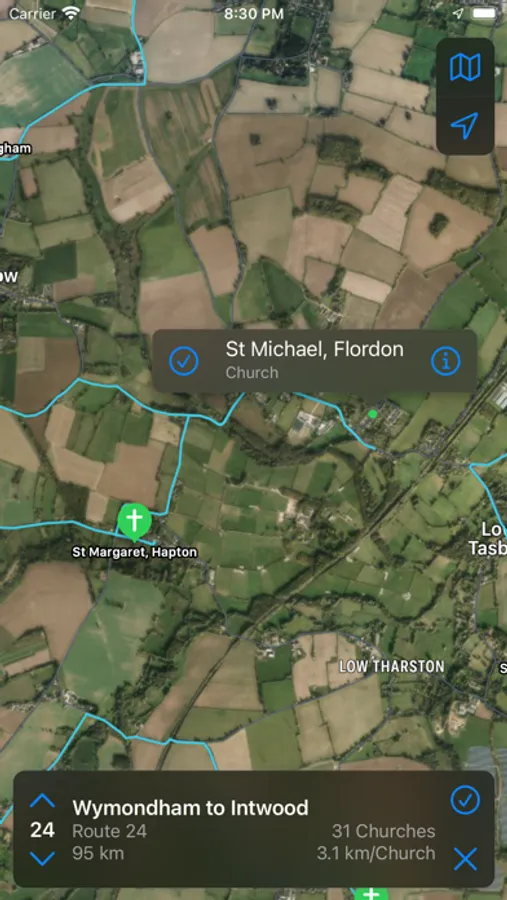The height and width of the screenshot is (900, 507).
Task: Tap the battery indicator in status bar
Action: pyautogui.click(x=483, y=14)
